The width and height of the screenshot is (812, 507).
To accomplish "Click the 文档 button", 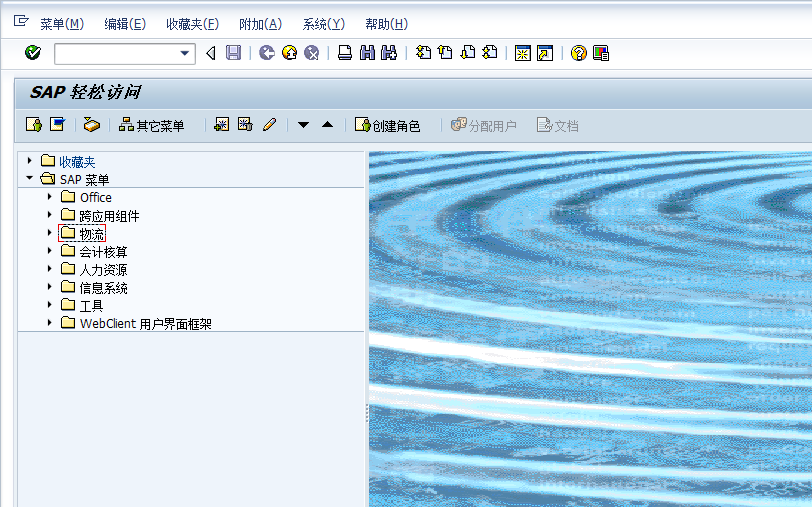I will pyautogui.click(x=558, y=125).
